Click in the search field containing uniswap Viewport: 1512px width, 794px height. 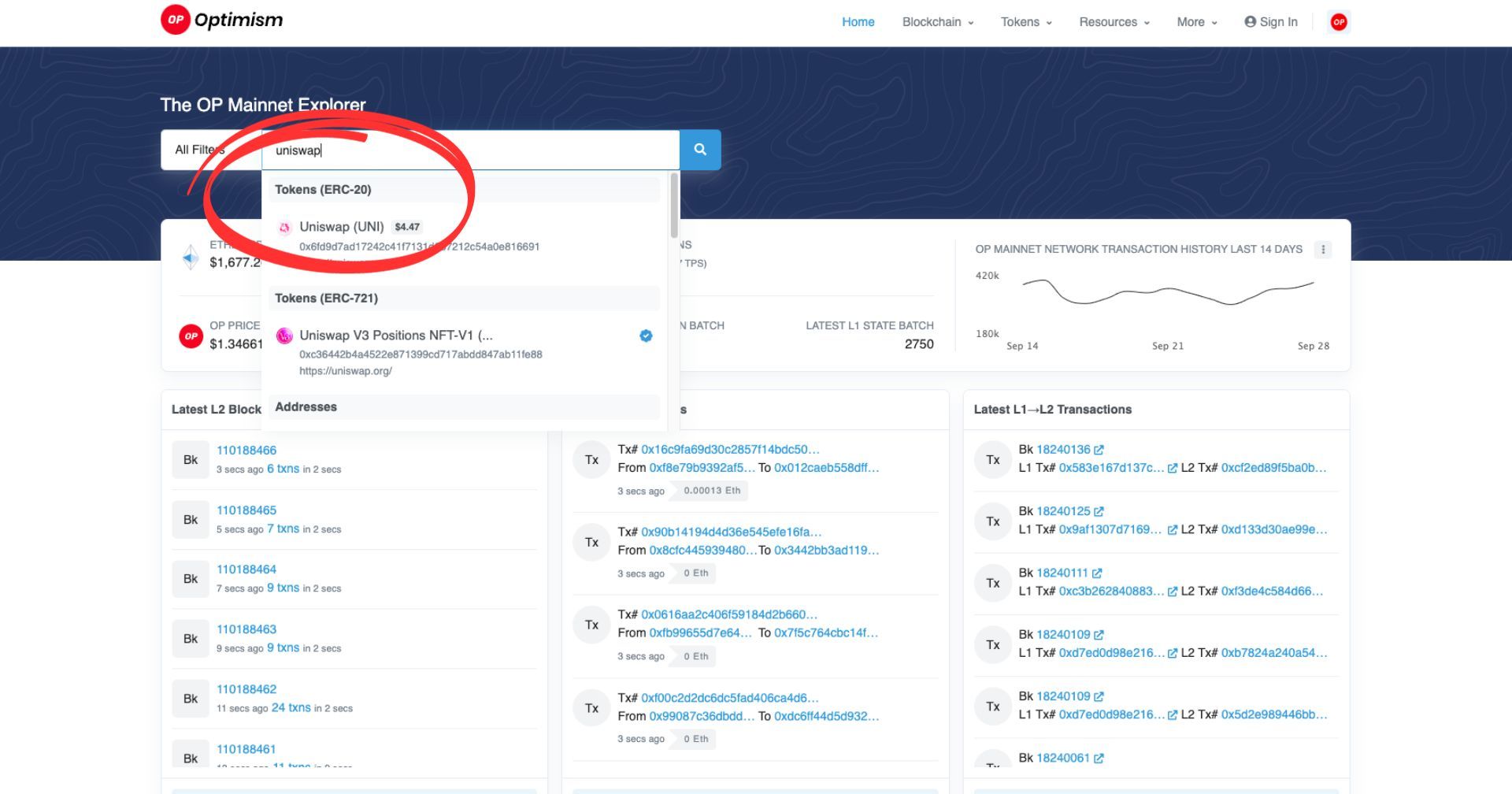[x=470, y=150]
